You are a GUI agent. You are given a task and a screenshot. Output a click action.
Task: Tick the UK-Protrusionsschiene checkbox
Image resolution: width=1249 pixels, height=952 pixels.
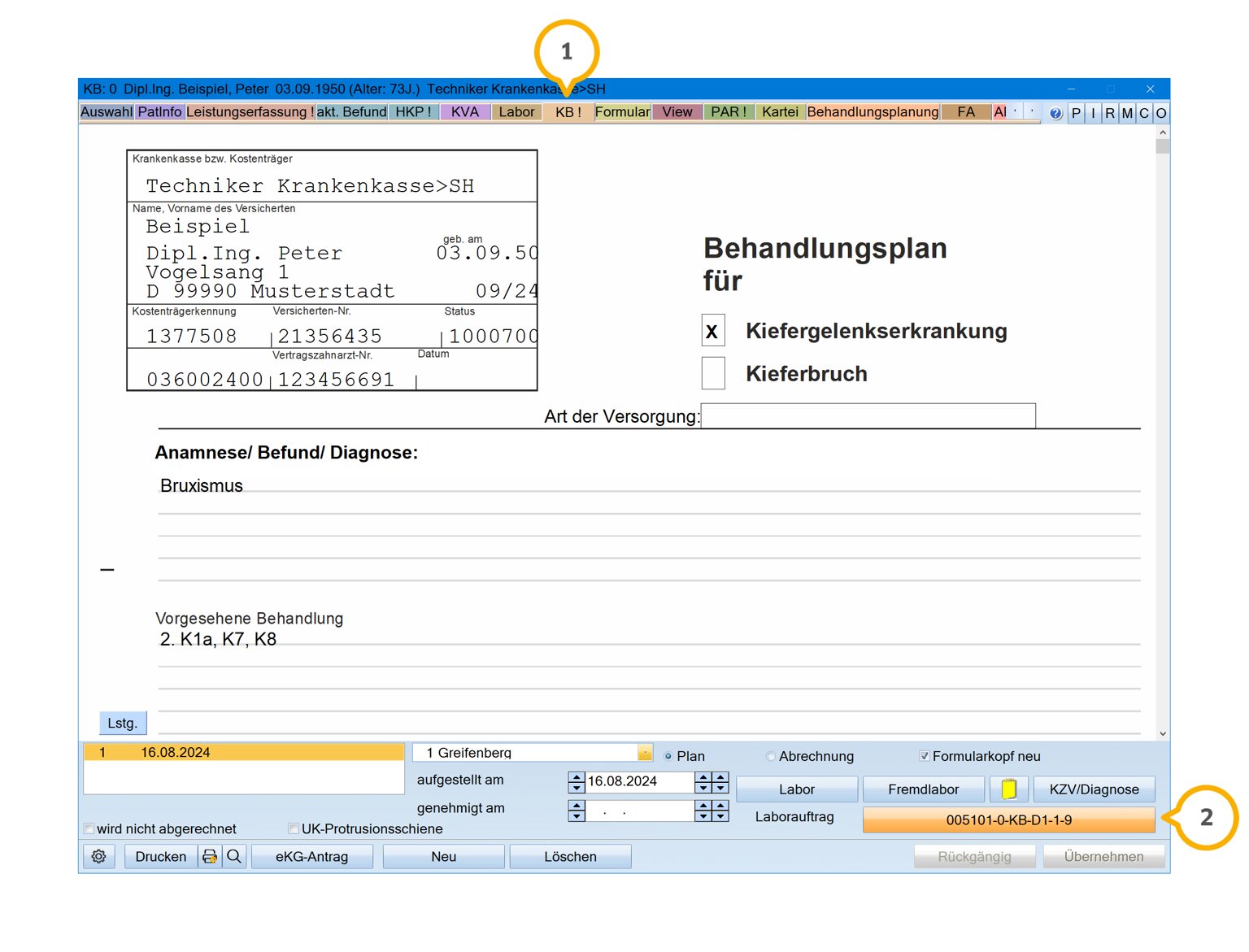(x=294, y=828)
